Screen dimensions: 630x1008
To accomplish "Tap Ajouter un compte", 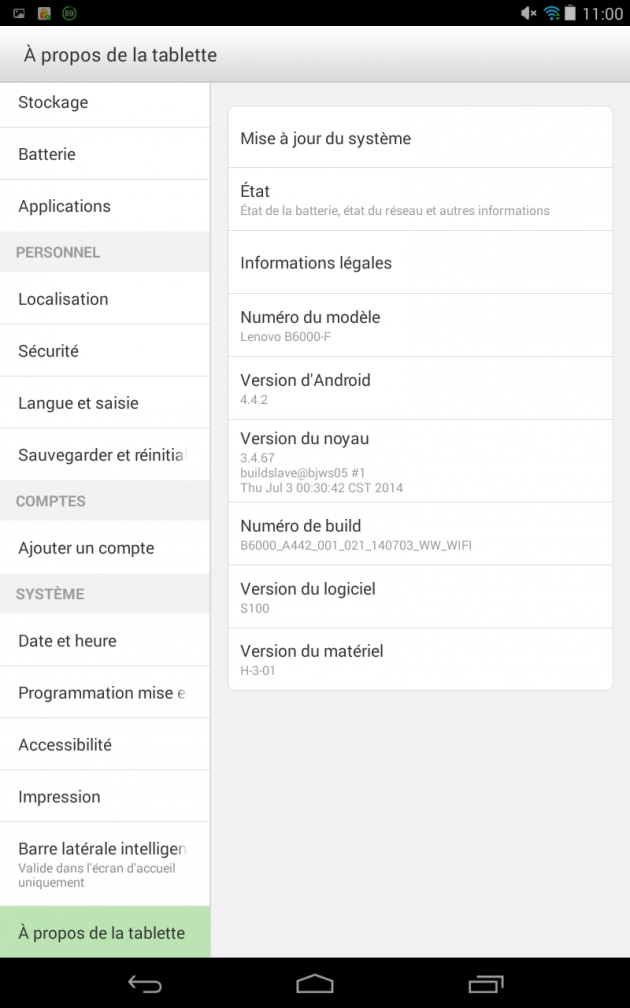I will click(105, 548).
